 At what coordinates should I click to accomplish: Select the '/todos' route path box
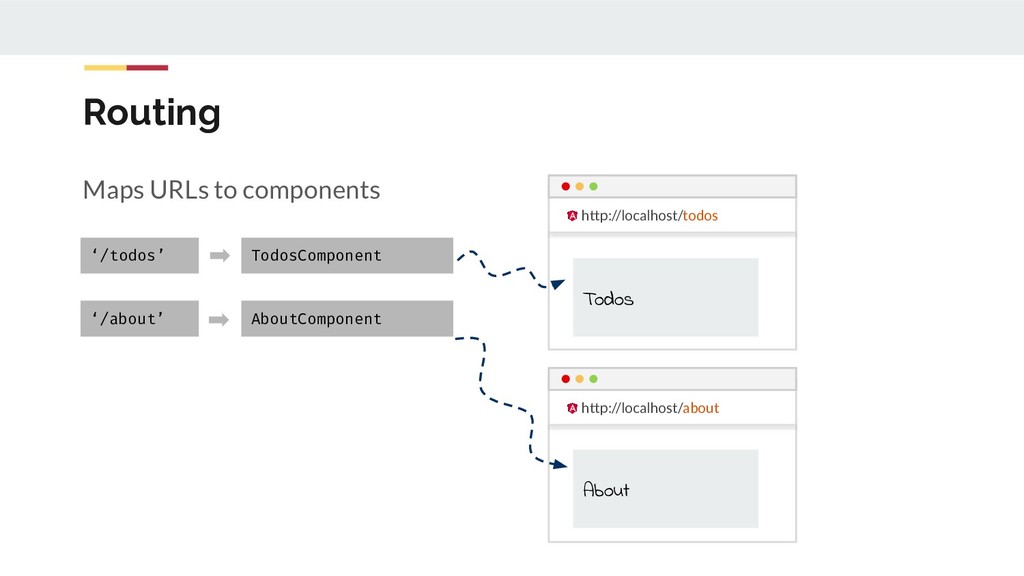point(139,256)
